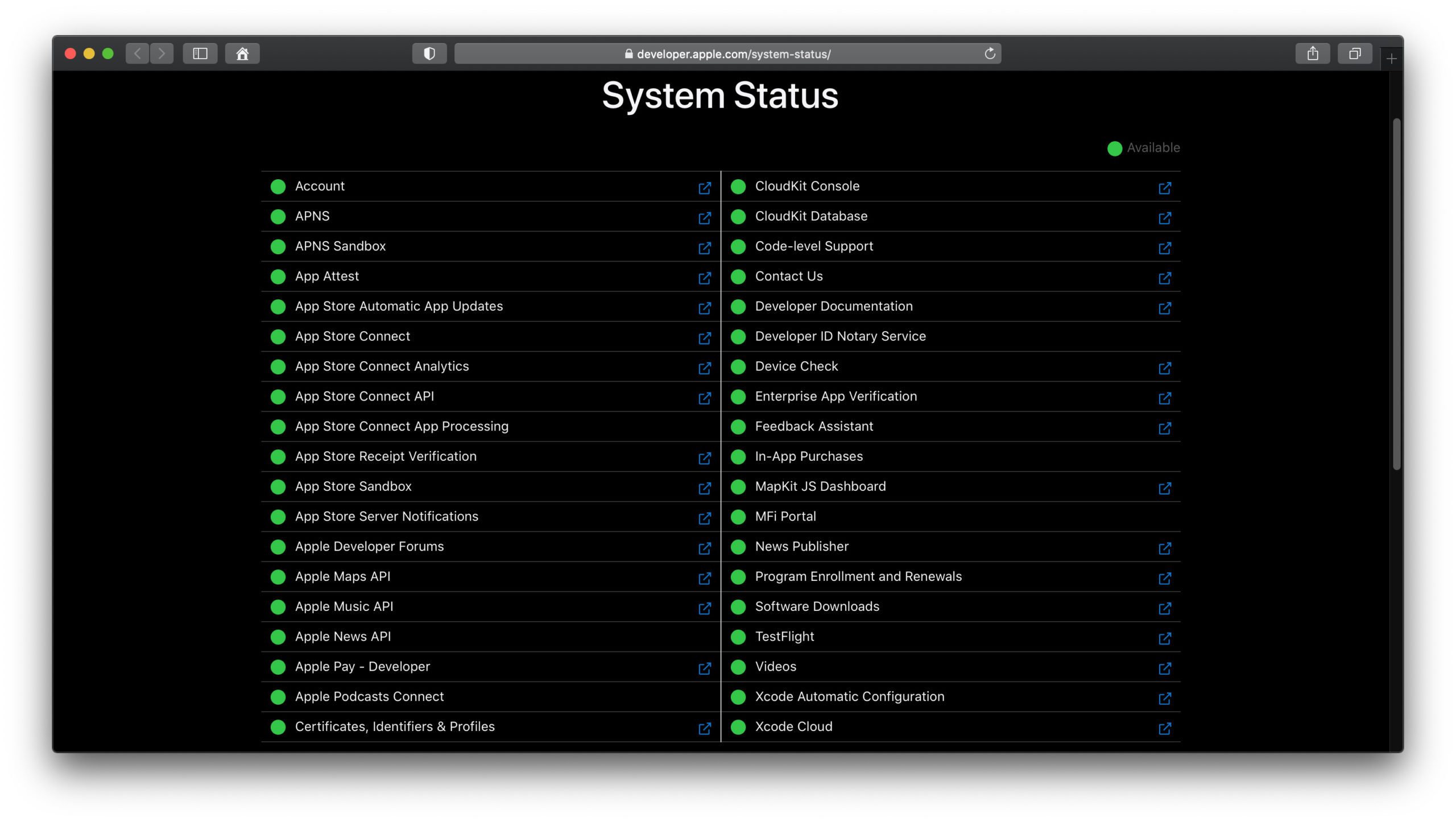The height and width of the screenshot is (822, 1456).
Task: Open TestFlight external link icon
Action: click(1164, 638)
